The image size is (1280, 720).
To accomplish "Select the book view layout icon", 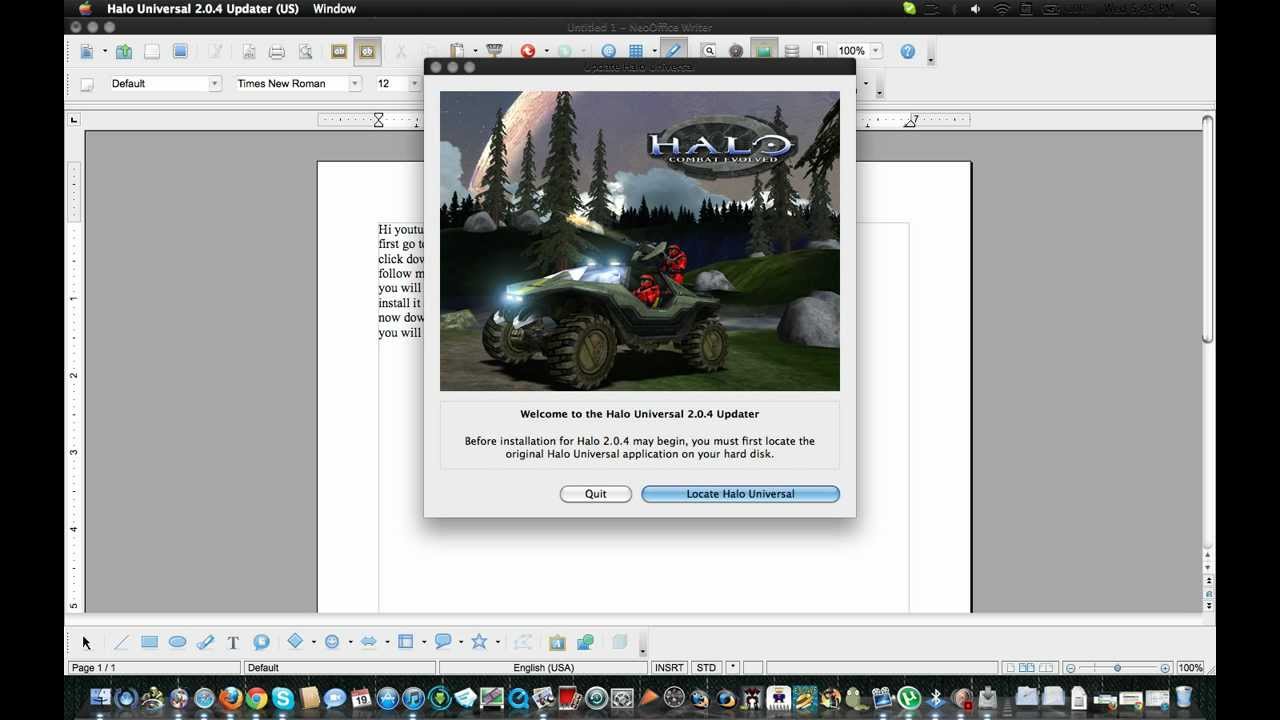I will coord(1046,668).
